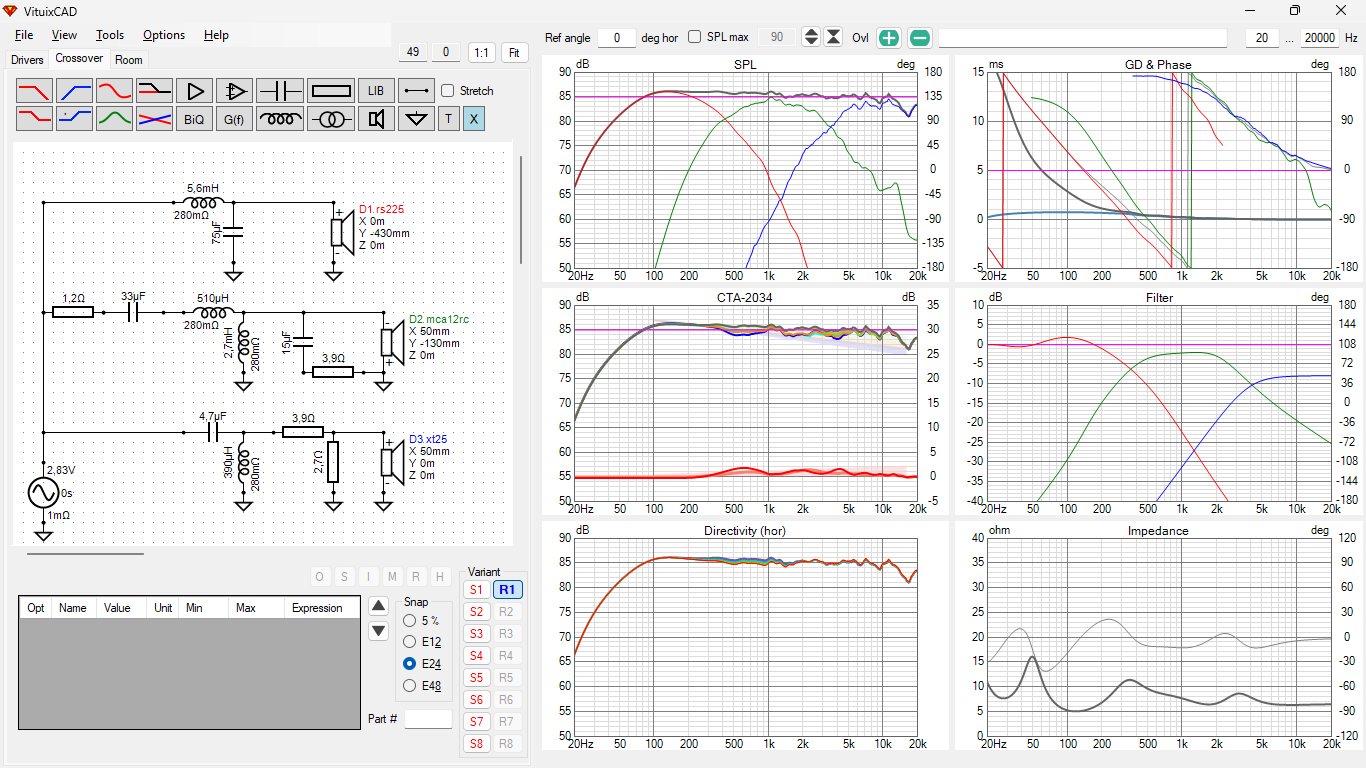Screen dimensions: 1366x768
Task: Store to variant slot S8
Action: (476, 744)
